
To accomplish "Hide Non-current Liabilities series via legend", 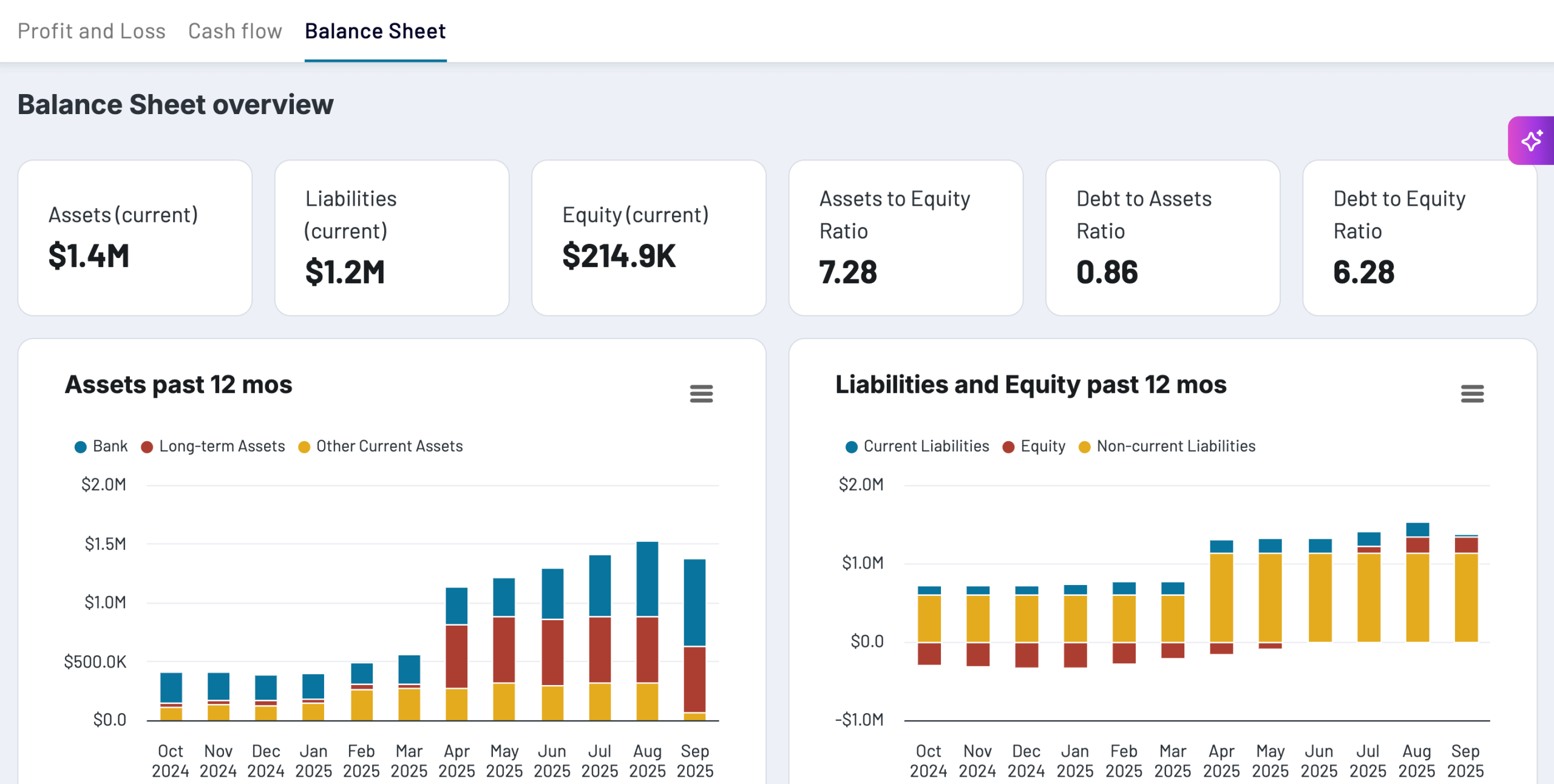I will pyautogui.click(x=1175, y=446).
